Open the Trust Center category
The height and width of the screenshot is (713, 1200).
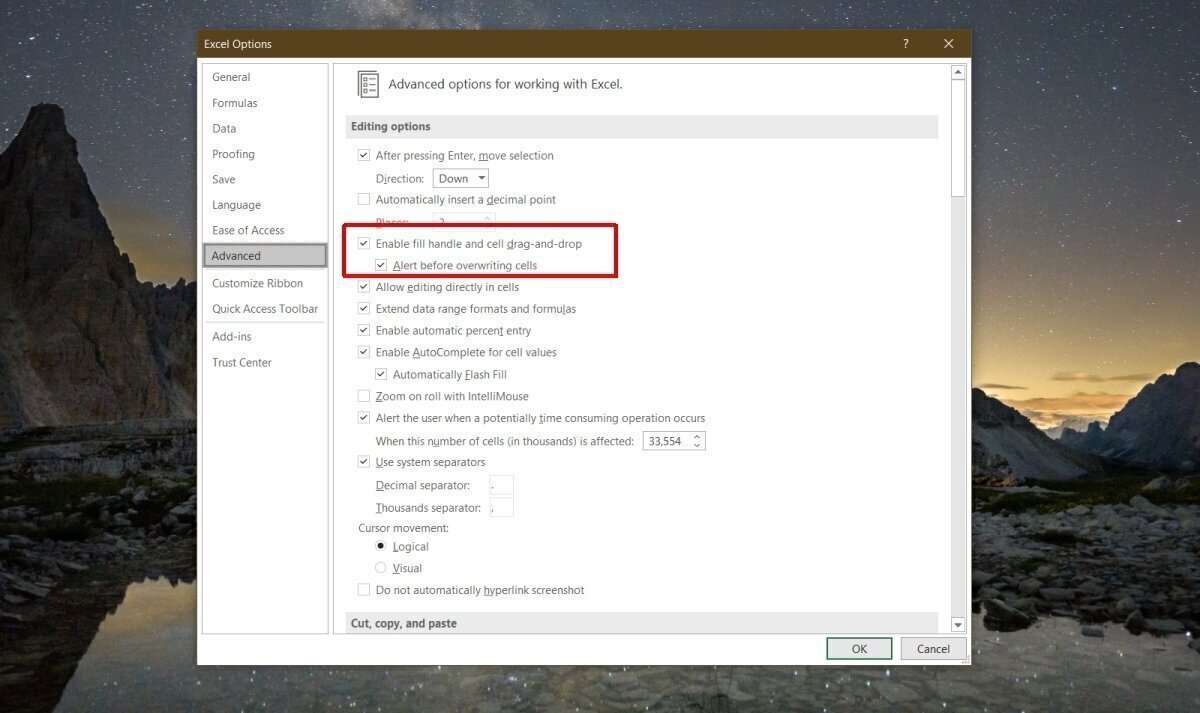click(x=242, y=362)
